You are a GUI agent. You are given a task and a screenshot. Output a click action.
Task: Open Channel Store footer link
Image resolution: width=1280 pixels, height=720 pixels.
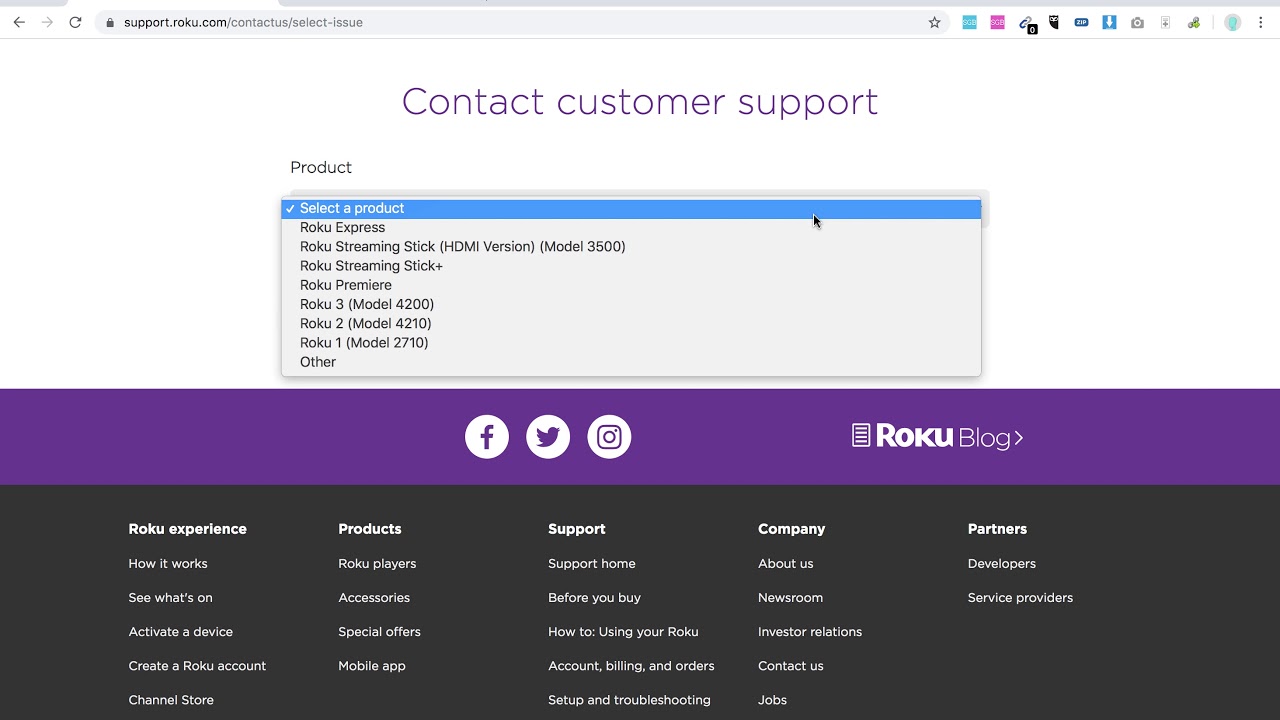pos(171,699)
